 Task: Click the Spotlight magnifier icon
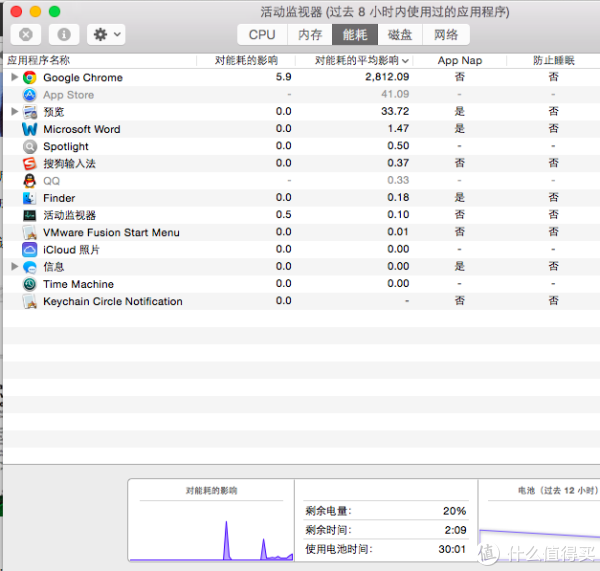click(x=29, y=147)
